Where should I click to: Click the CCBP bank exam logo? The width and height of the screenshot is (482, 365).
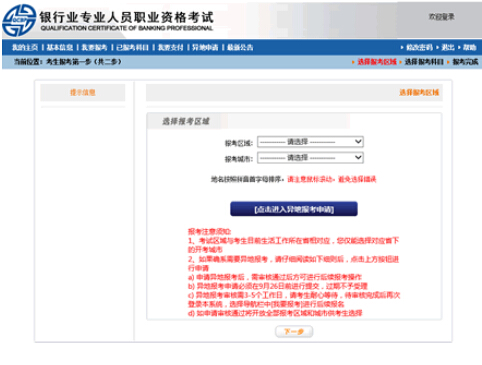point(19,20)
